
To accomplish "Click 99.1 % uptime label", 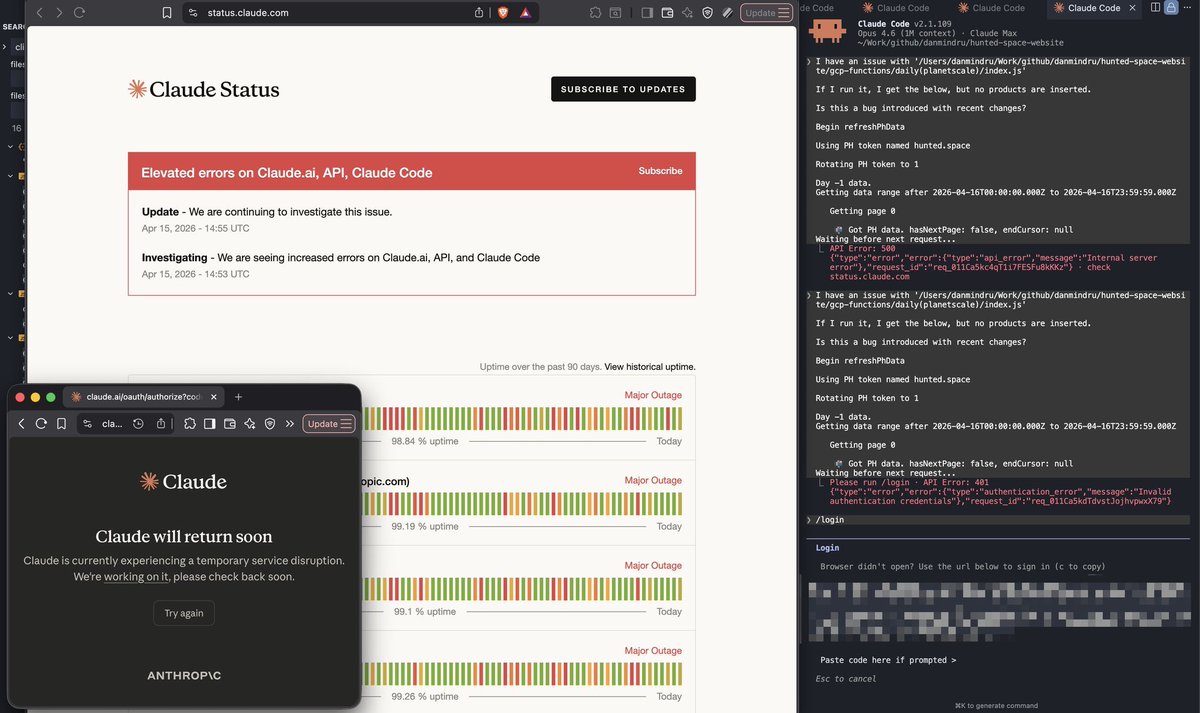I will pos(425,611).
